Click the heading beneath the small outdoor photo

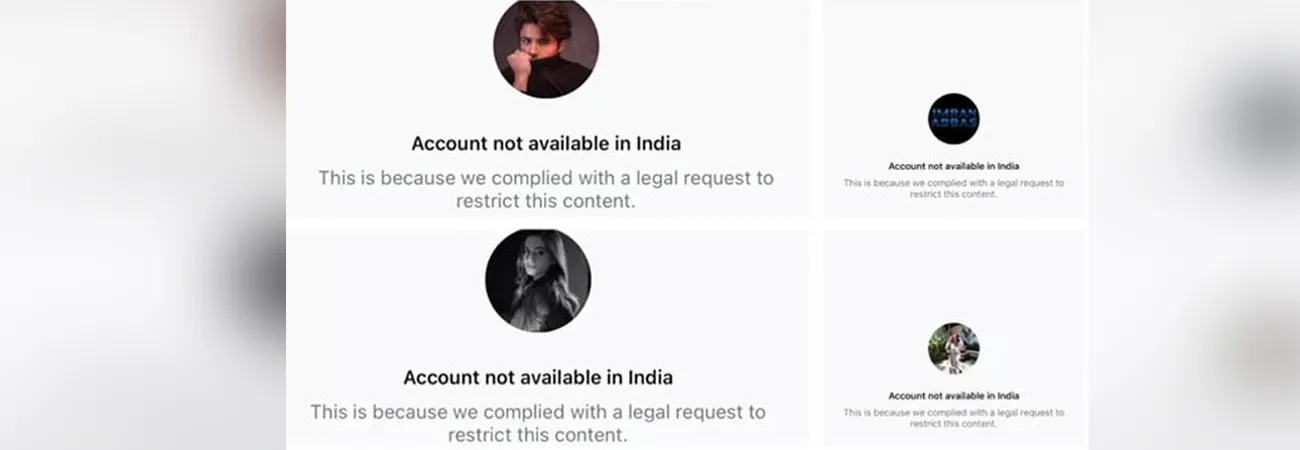click(953, 396)
